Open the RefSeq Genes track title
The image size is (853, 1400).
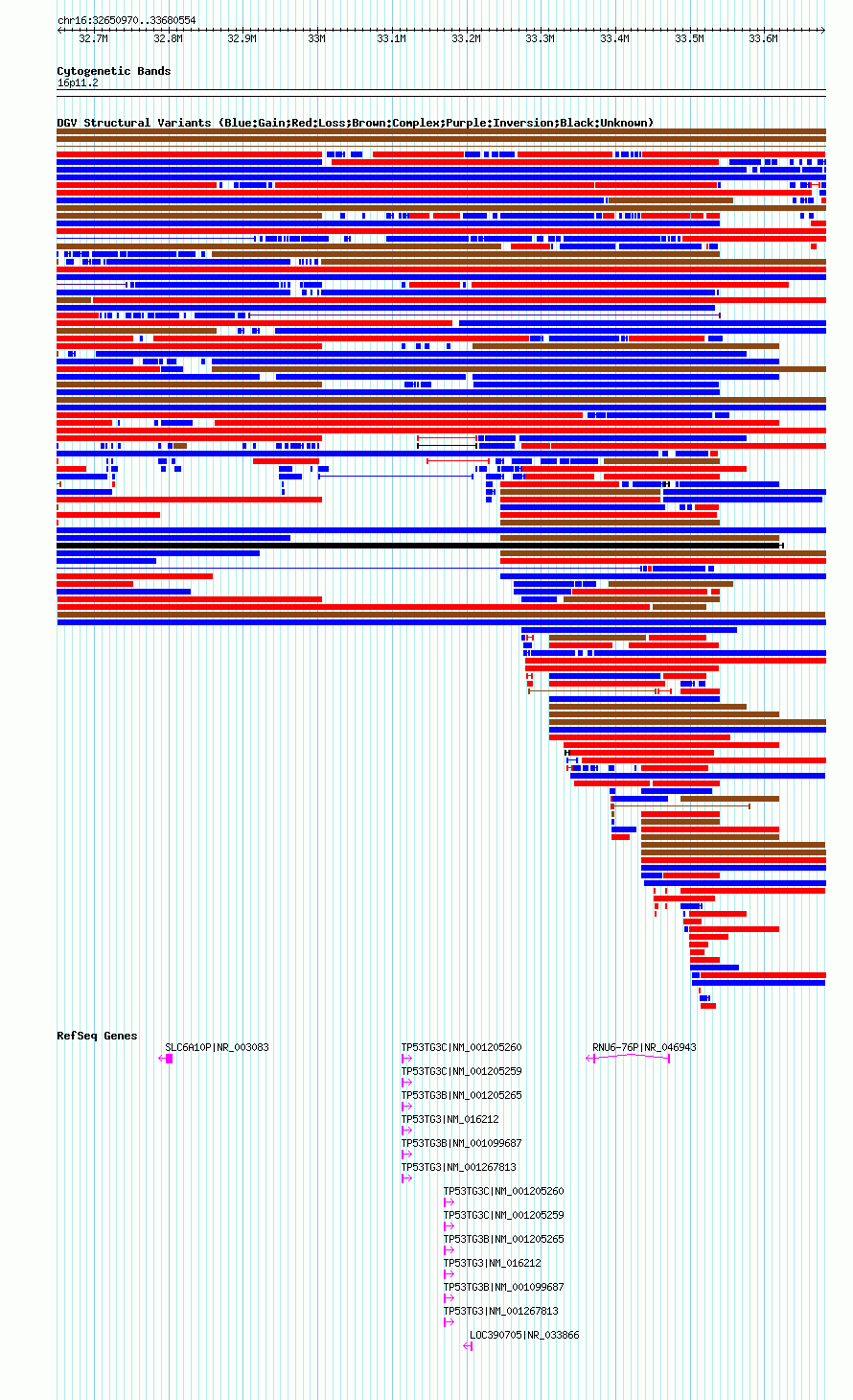point(97,1036)
